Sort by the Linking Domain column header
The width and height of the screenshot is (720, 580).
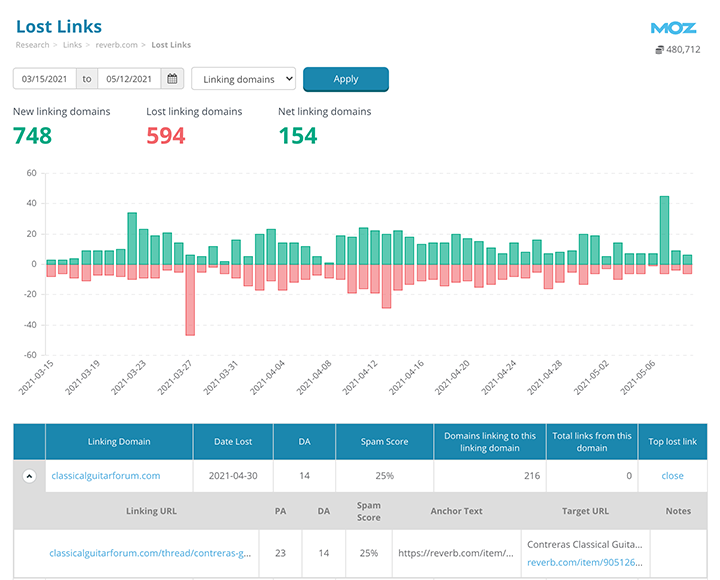[x=118, y=442]
